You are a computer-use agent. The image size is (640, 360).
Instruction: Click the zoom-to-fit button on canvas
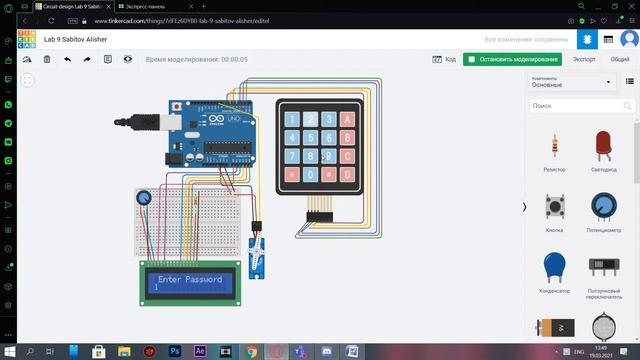tap(27, 80)
